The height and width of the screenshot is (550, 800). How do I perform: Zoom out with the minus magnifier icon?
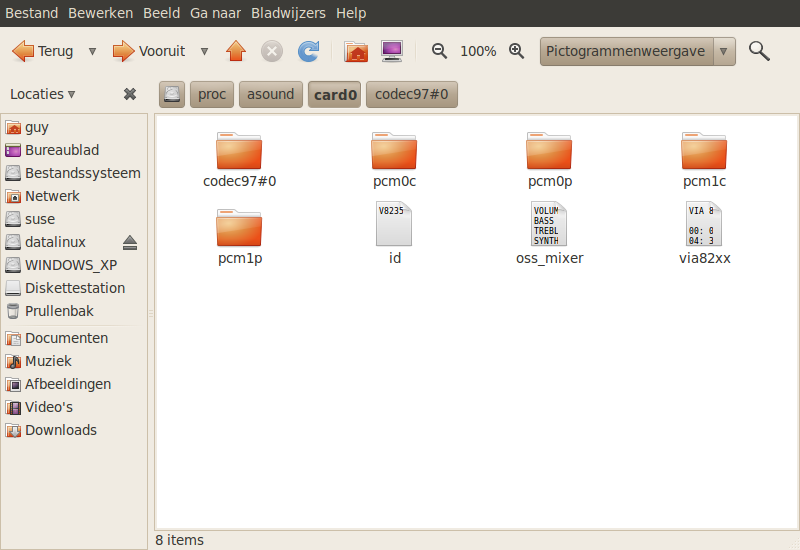(439, 51)
